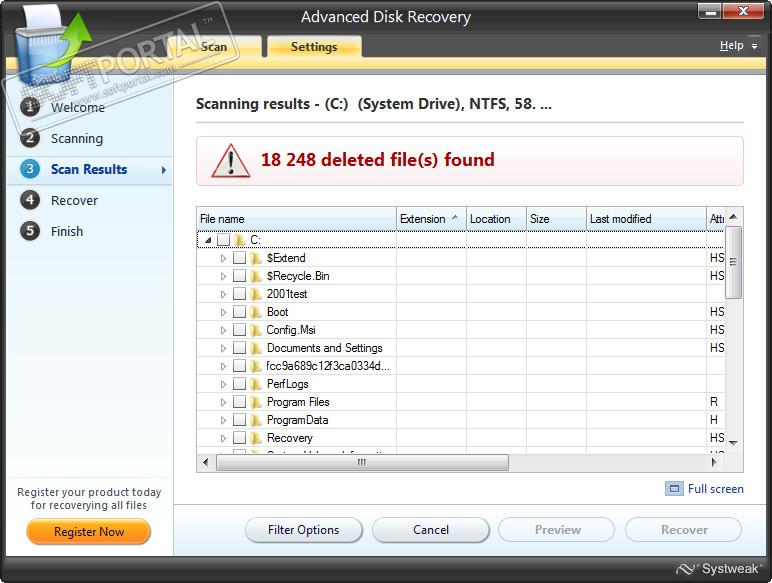Click the scroll right arrow
The height and width of the screenshot is (583, 772).
pyautogui.click(x=714, y=462)
